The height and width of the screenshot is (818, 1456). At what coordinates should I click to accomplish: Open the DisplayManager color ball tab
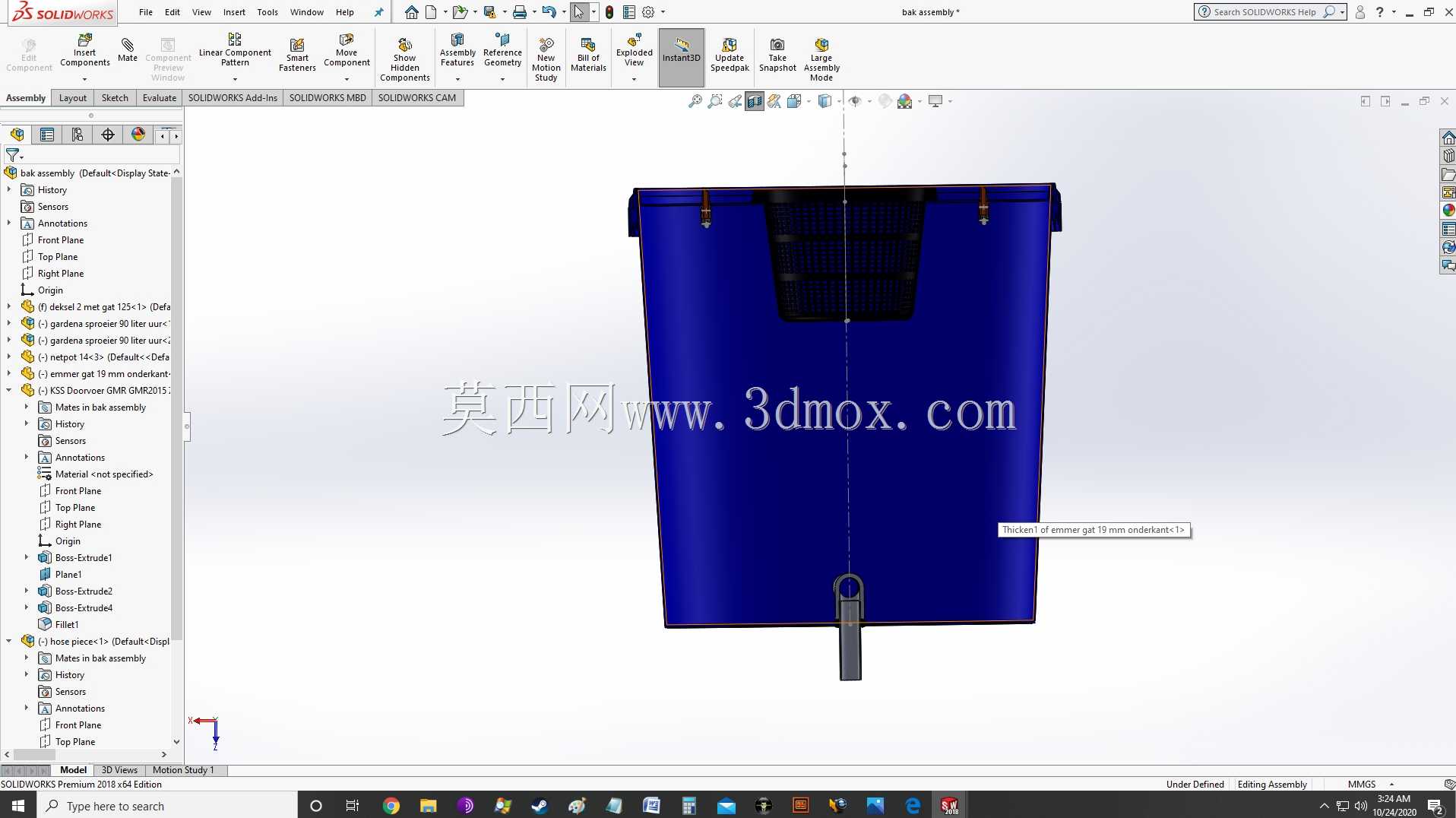(x=138, y=135)
